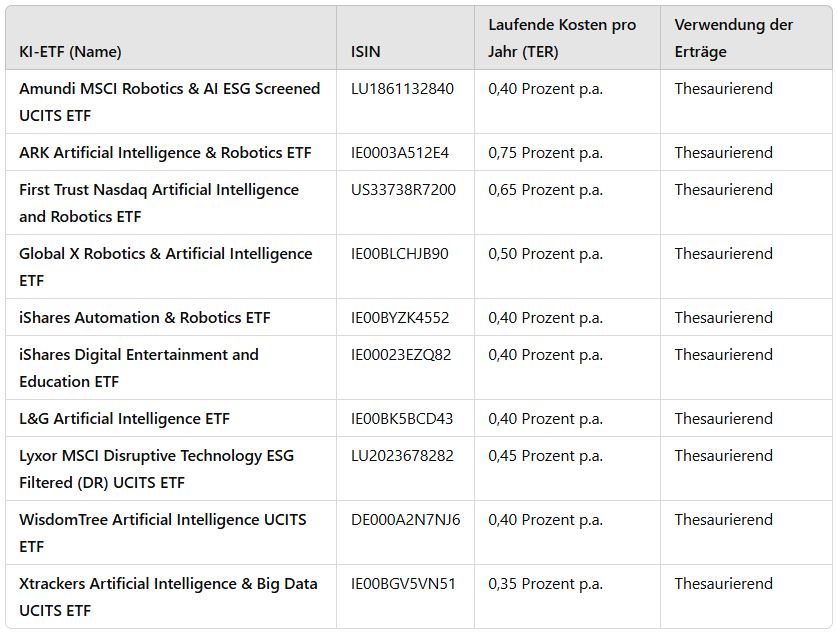Click the ISIN column header
837x634 pixels.
pos(366,52)
